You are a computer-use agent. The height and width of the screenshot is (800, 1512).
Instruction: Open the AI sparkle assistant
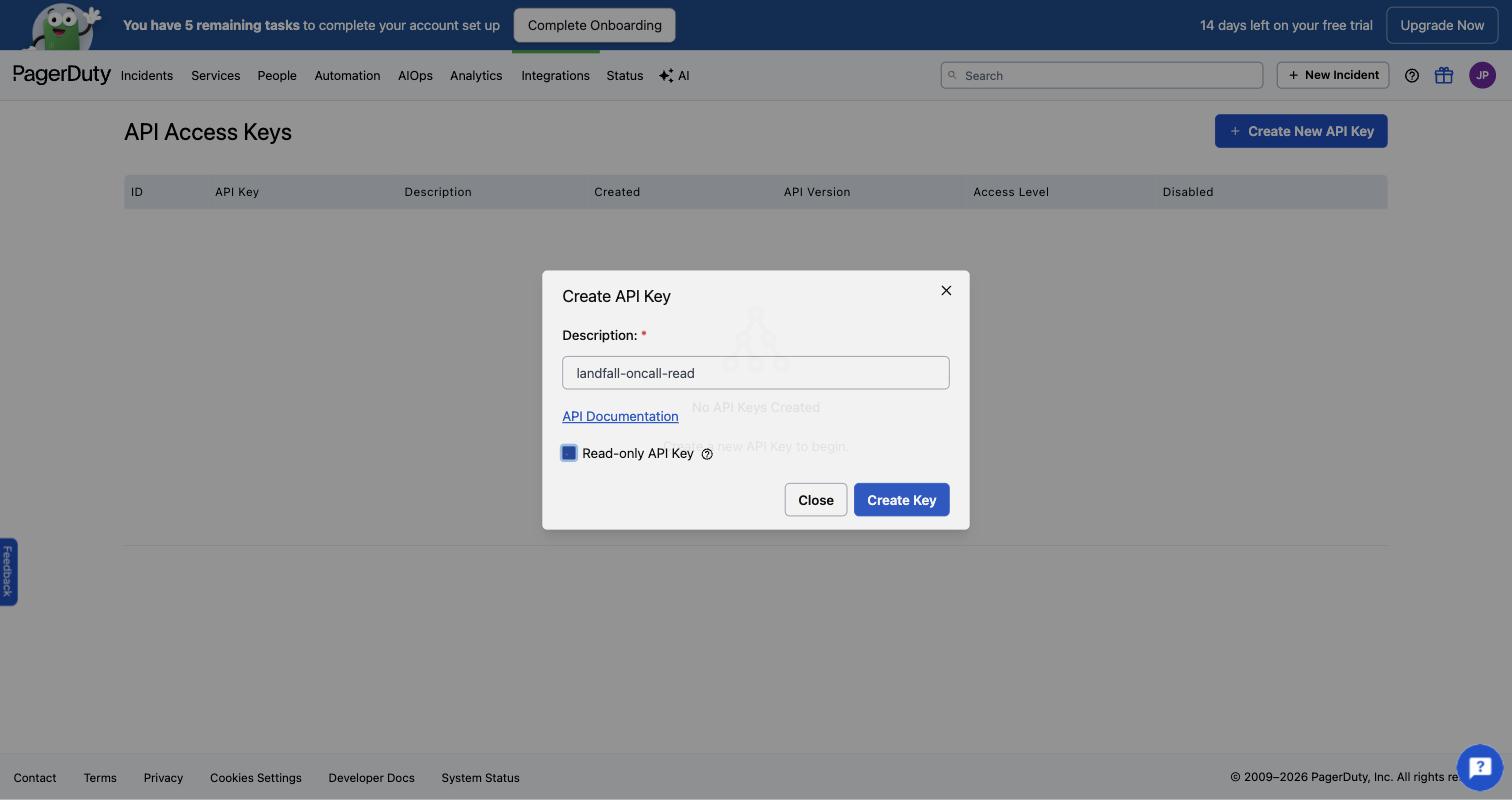click(674, 76)
